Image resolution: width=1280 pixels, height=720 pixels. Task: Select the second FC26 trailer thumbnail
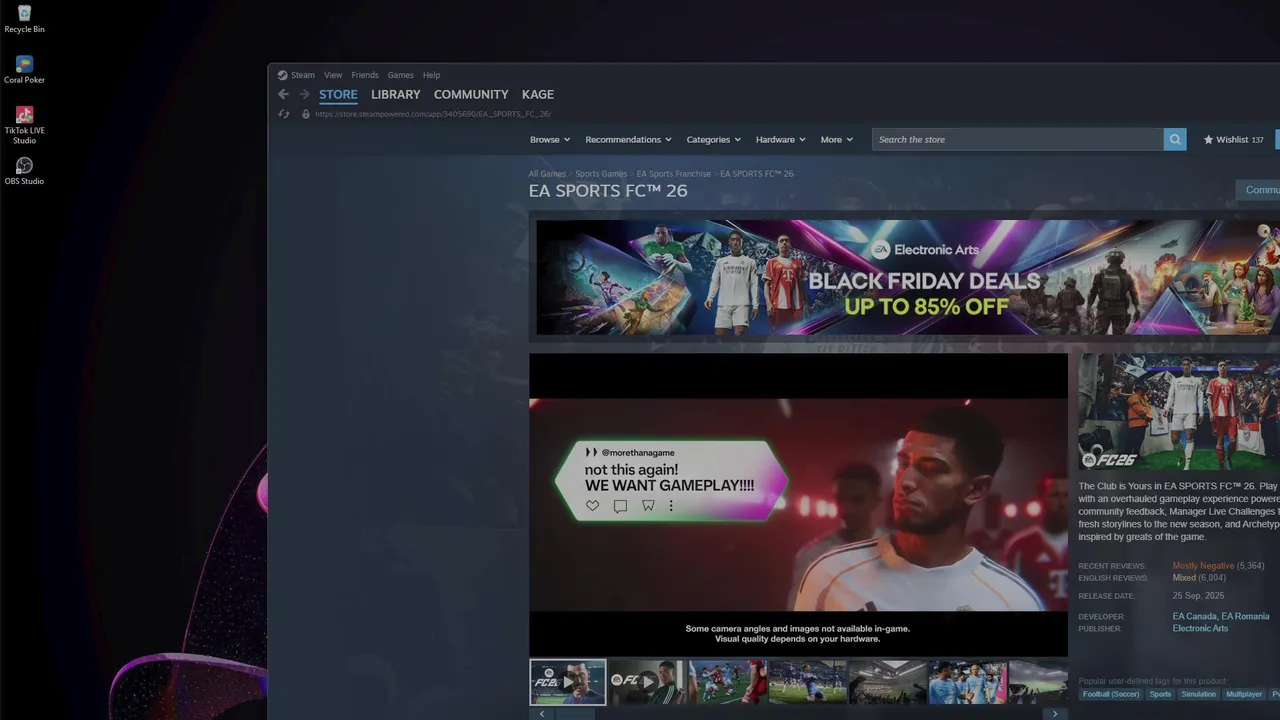pos(648,682)
